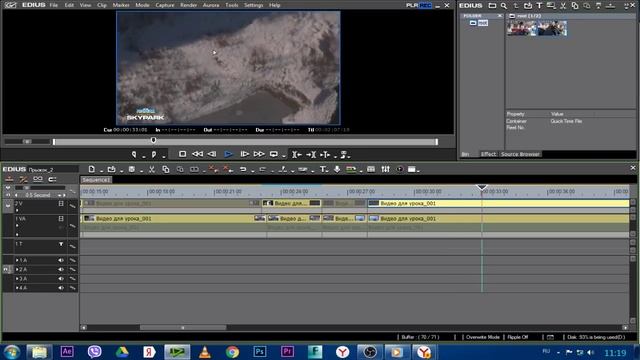Toggle ripple mode icon

point(24,179)
